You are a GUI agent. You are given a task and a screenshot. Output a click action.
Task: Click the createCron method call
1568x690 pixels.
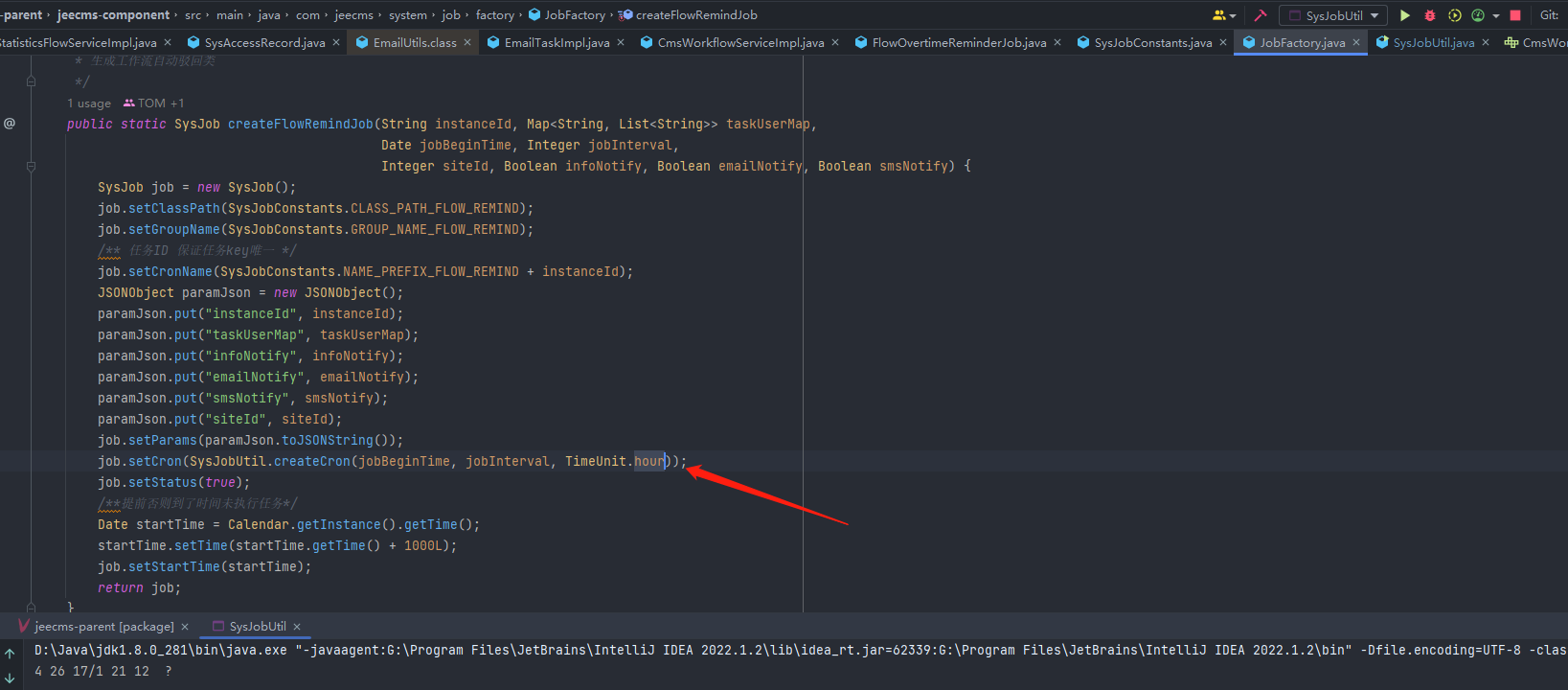312,462
